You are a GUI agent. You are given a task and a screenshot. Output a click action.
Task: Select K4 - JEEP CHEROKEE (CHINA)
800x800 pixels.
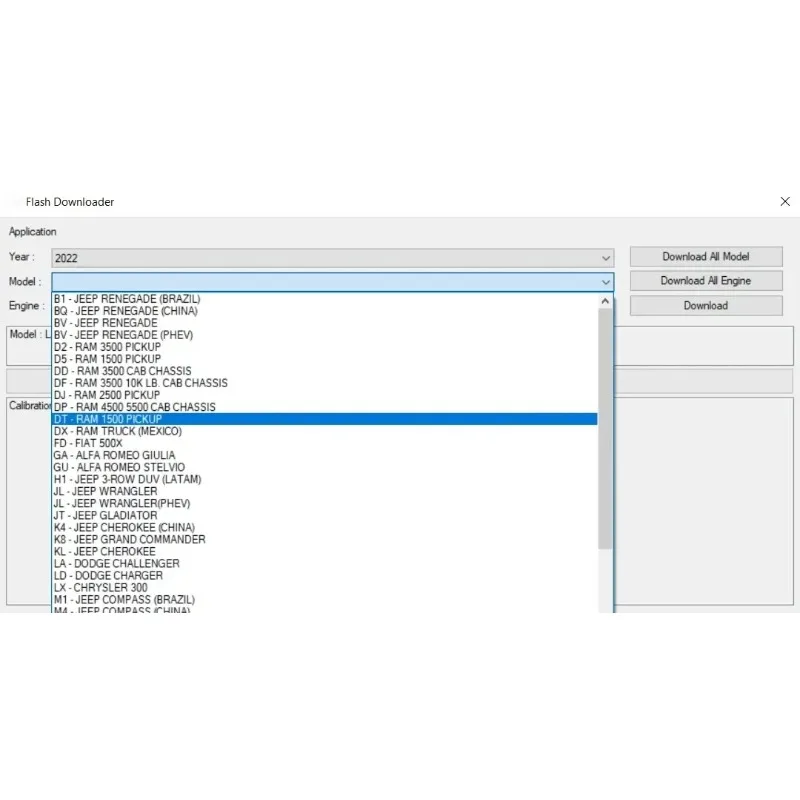(324, 528)
